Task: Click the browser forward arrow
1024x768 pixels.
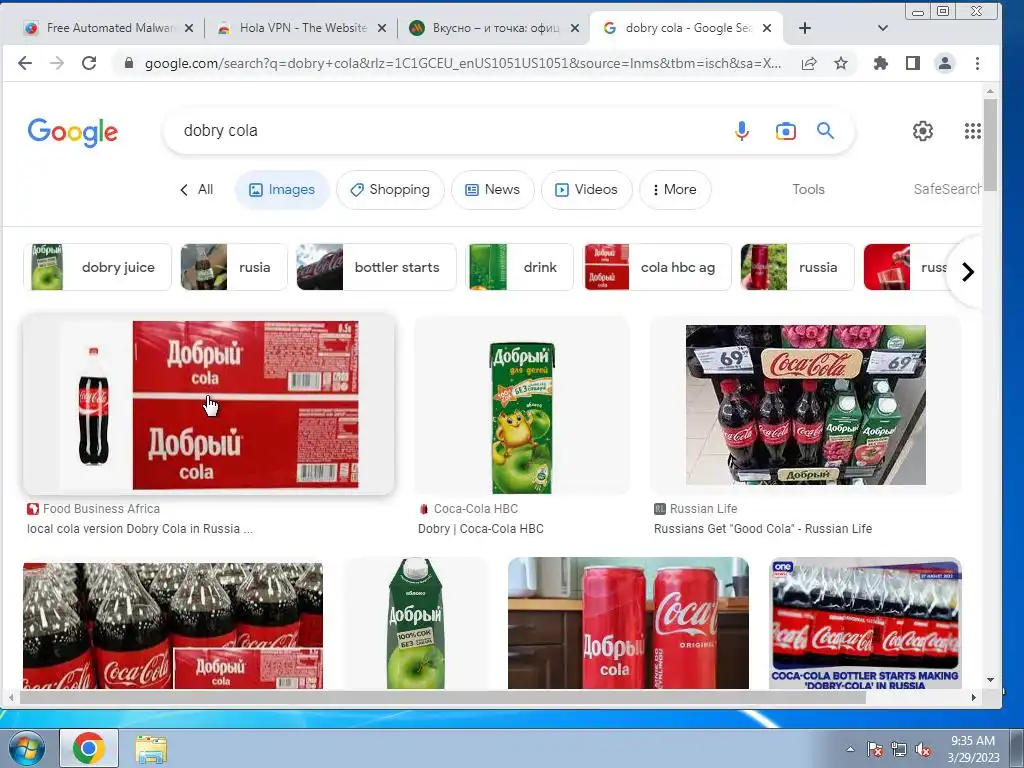Action: coord(57,63)
